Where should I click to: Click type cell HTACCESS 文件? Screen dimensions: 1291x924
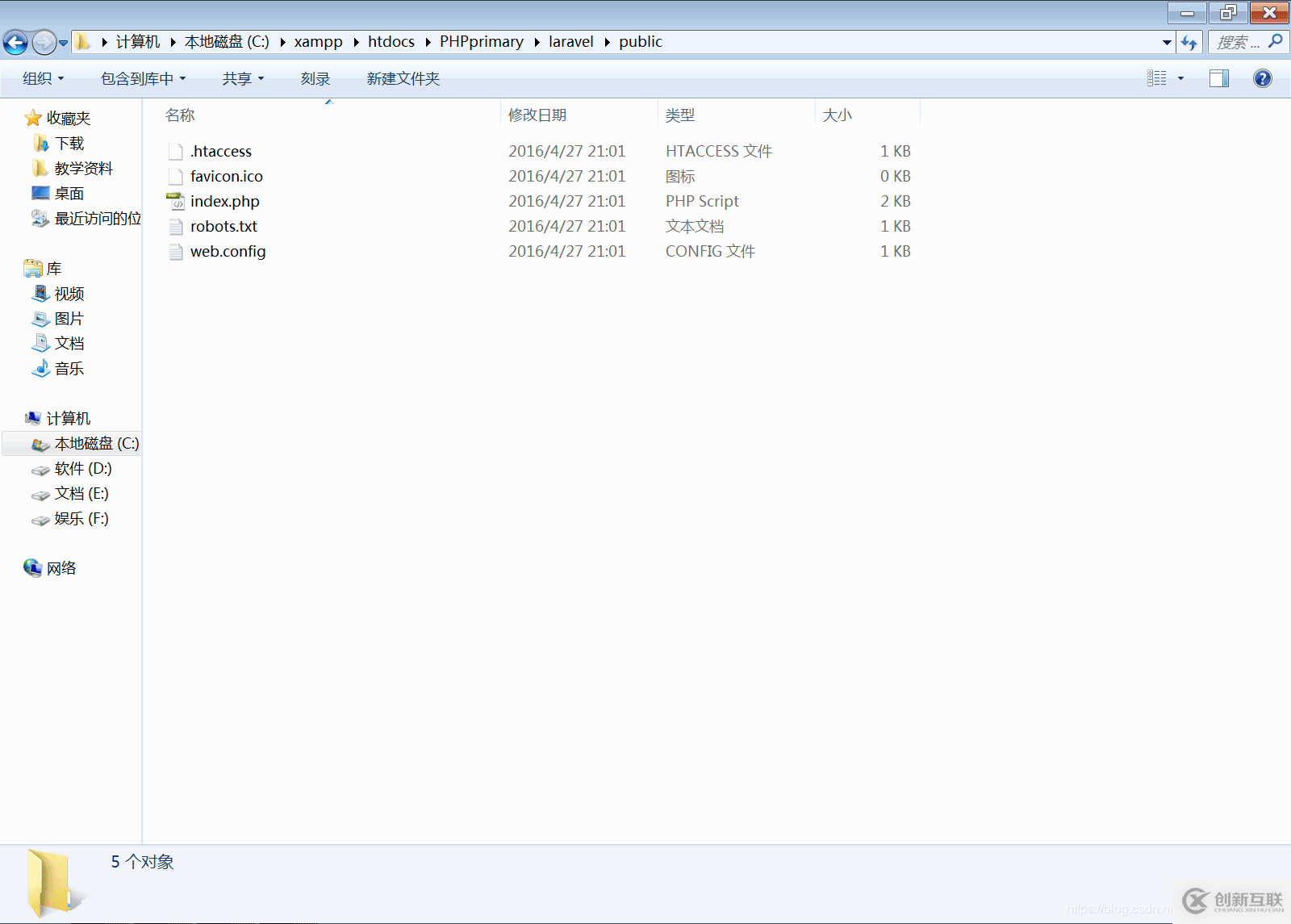coord(719,151)
